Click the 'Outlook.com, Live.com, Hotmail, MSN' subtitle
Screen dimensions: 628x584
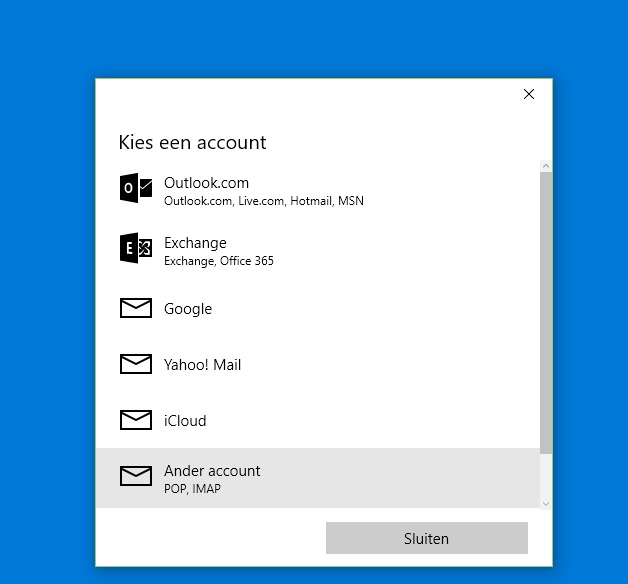click(x=264, y=201)
